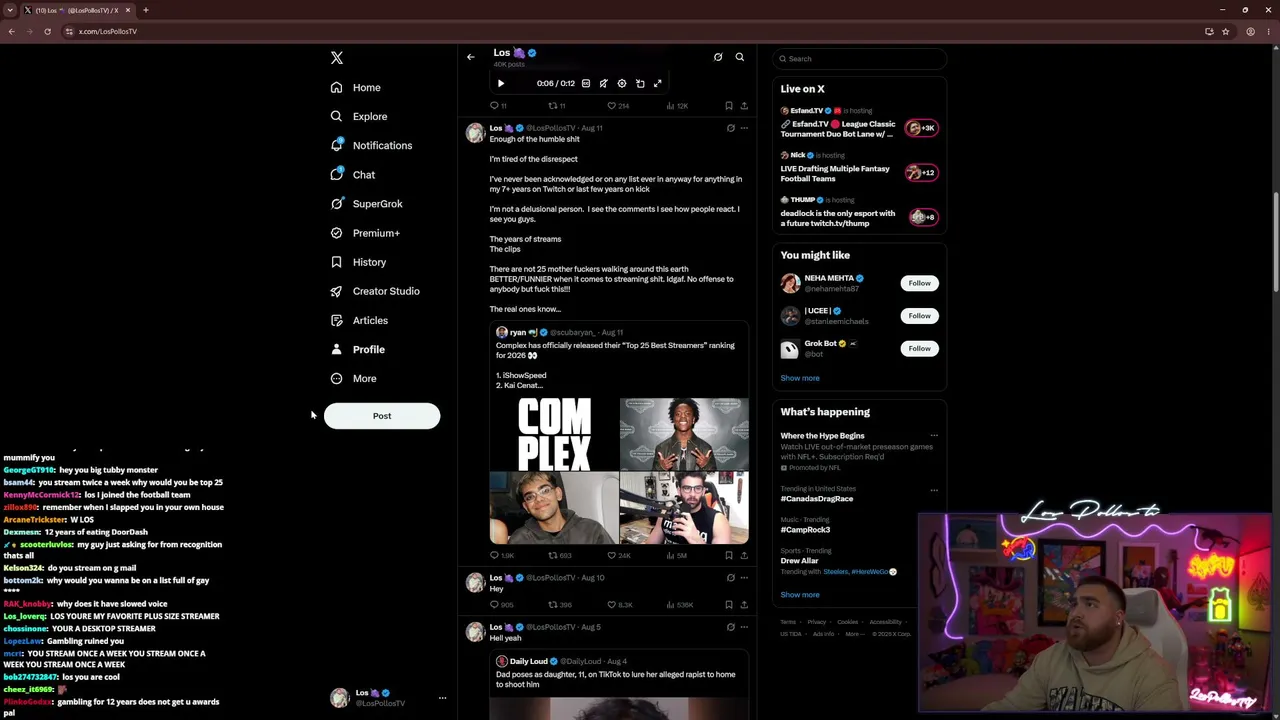Bookmark the Aug 11 post
Screen dimensions: 1280x720
click(x=729, y=555)
